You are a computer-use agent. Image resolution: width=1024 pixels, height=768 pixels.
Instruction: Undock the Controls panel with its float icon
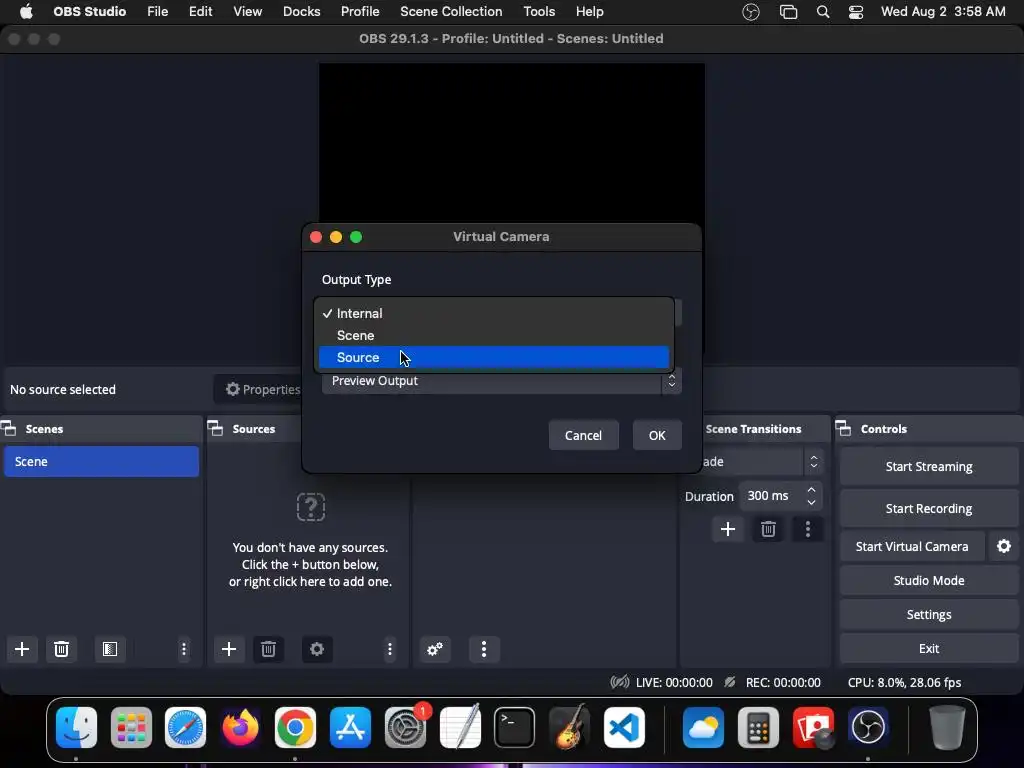pos(844,429)
